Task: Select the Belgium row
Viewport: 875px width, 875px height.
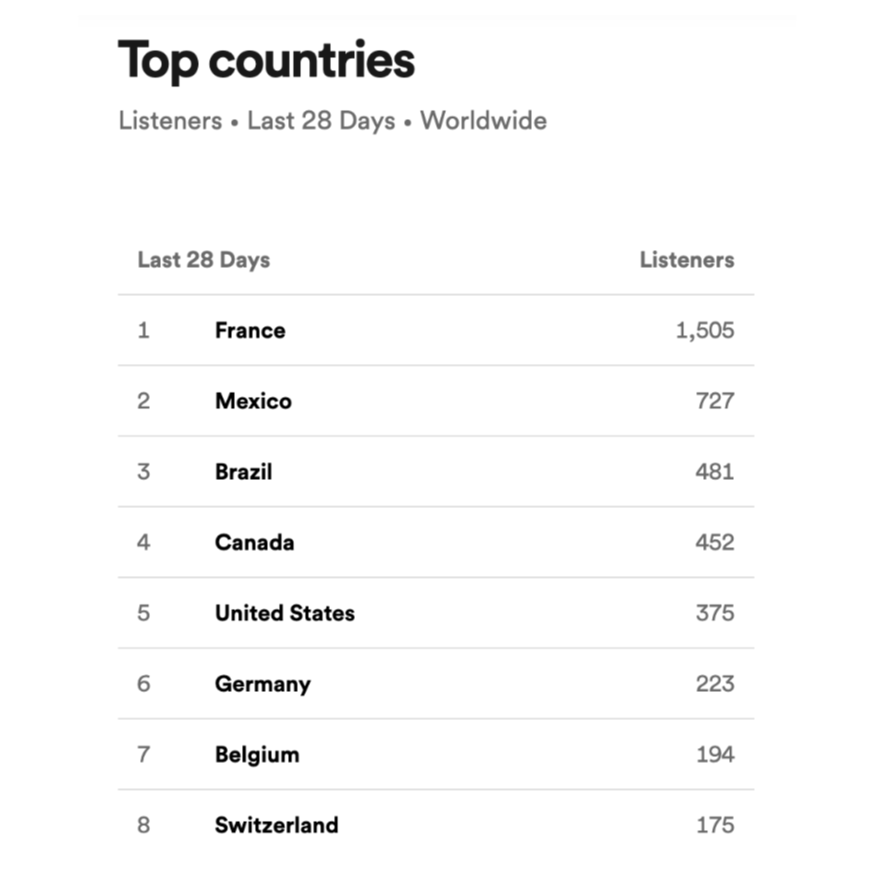Action: point(436,754)
